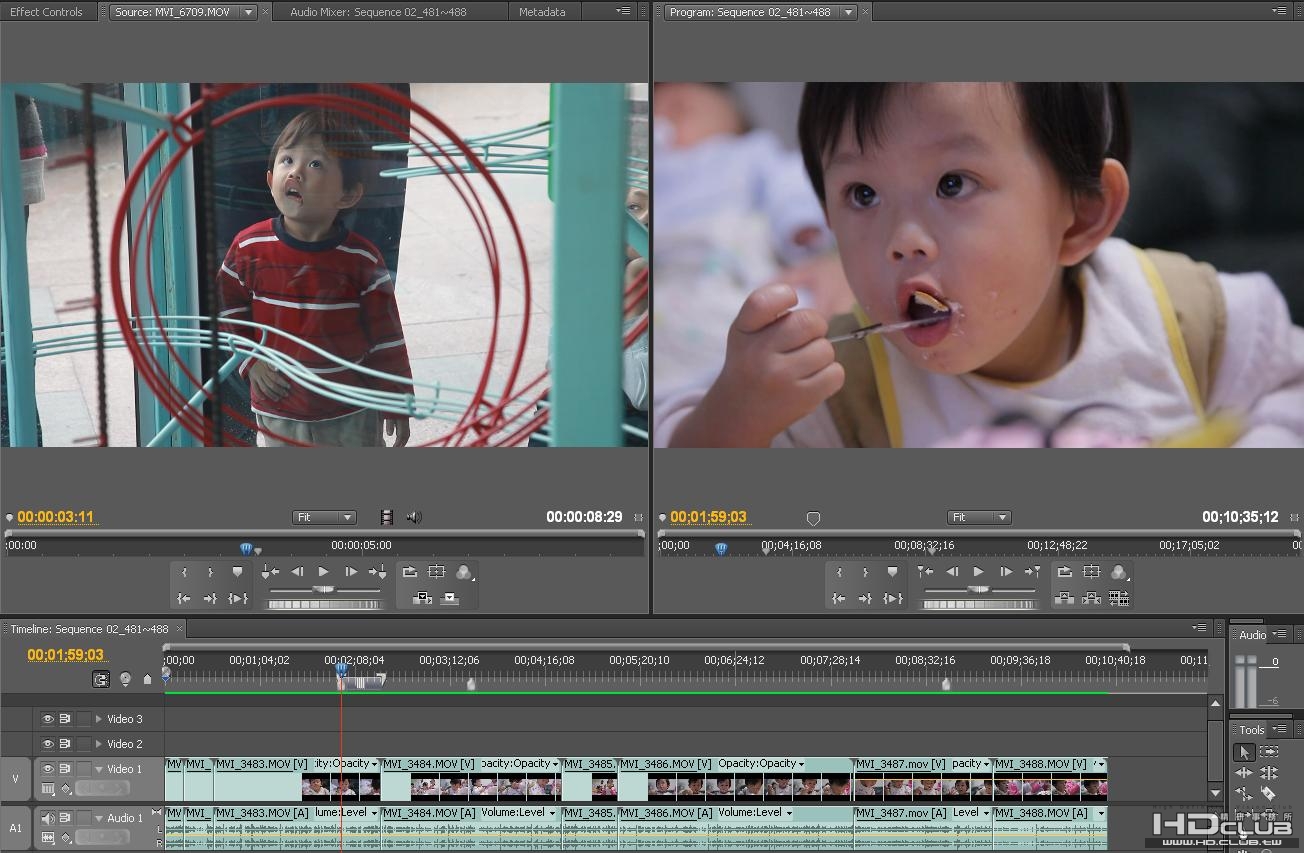Hide the Video 2 track
Image resolution: width=1304 pixels, height=853 pixels.
pyautogui.click(x=47, y=744)
